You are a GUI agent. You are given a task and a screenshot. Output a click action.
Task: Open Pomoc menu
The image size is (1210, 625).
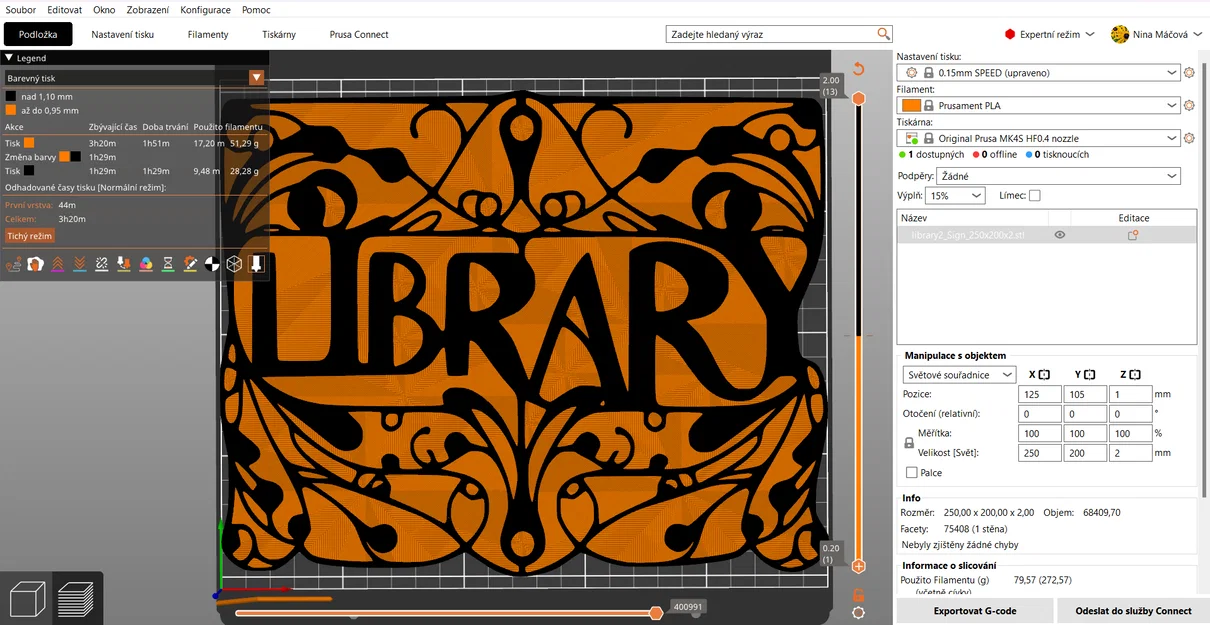tap(256, 9)
